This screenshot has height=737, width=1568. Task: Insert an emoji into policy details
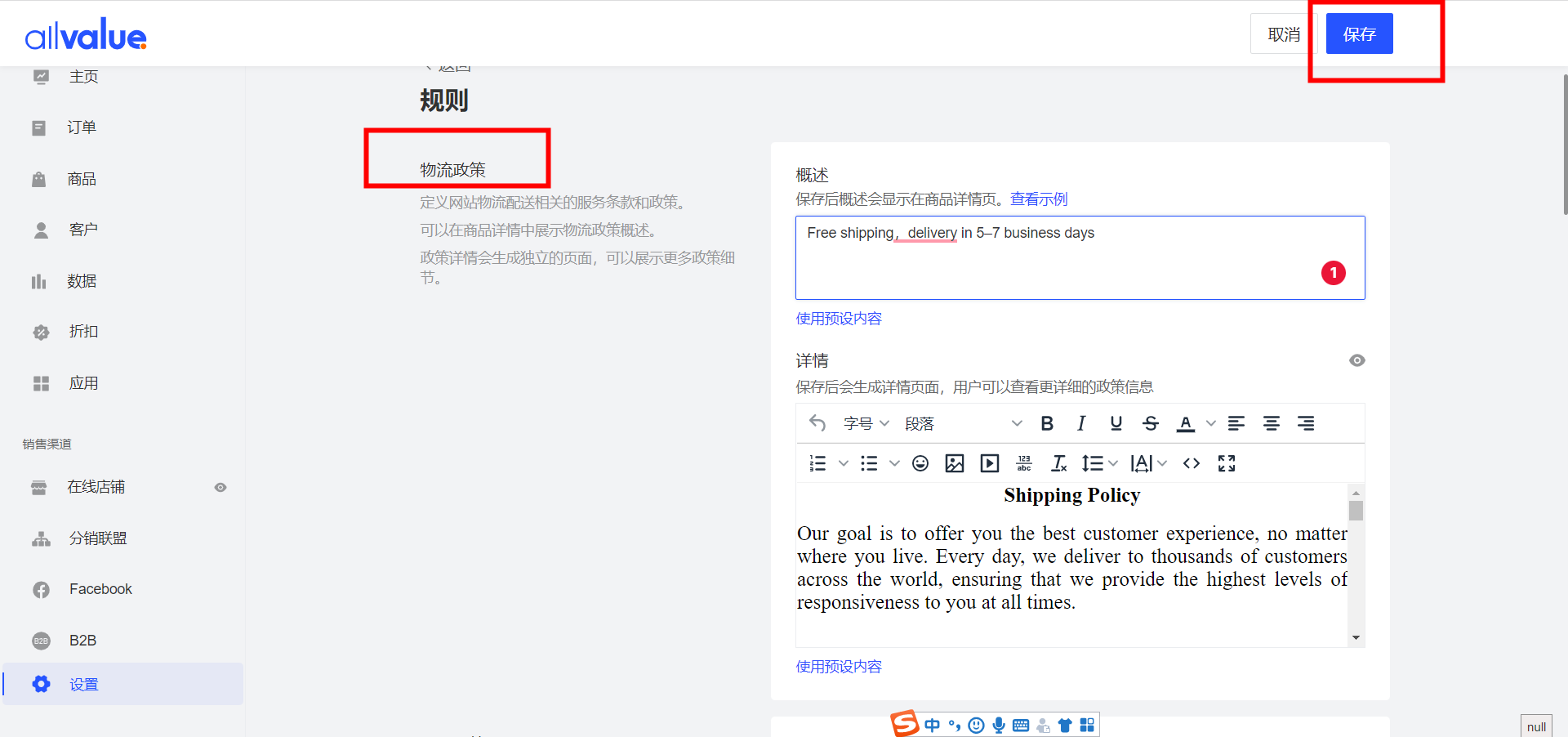point(920,464)
